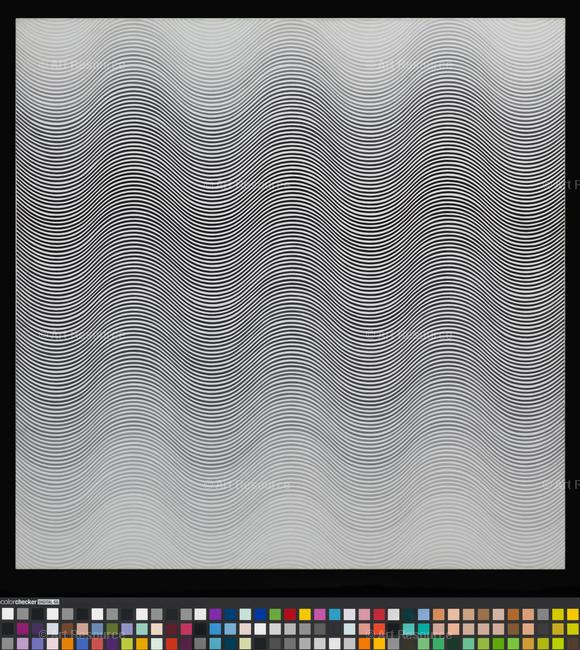Click the colorchecker logo text
Image resolution: width=580 pixels, height=650 pixels.
(18, 602)
